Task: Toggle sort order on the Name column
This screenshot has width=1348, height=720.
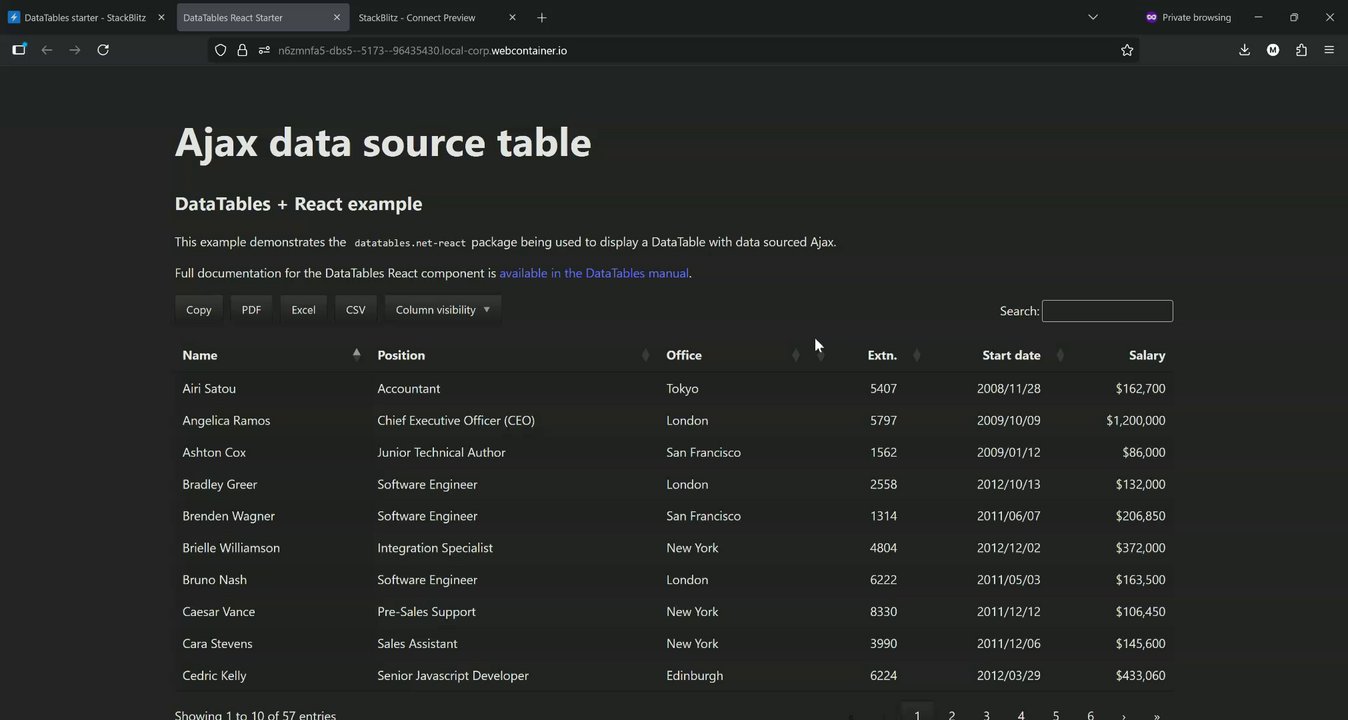Action: [x=200, y=355]
